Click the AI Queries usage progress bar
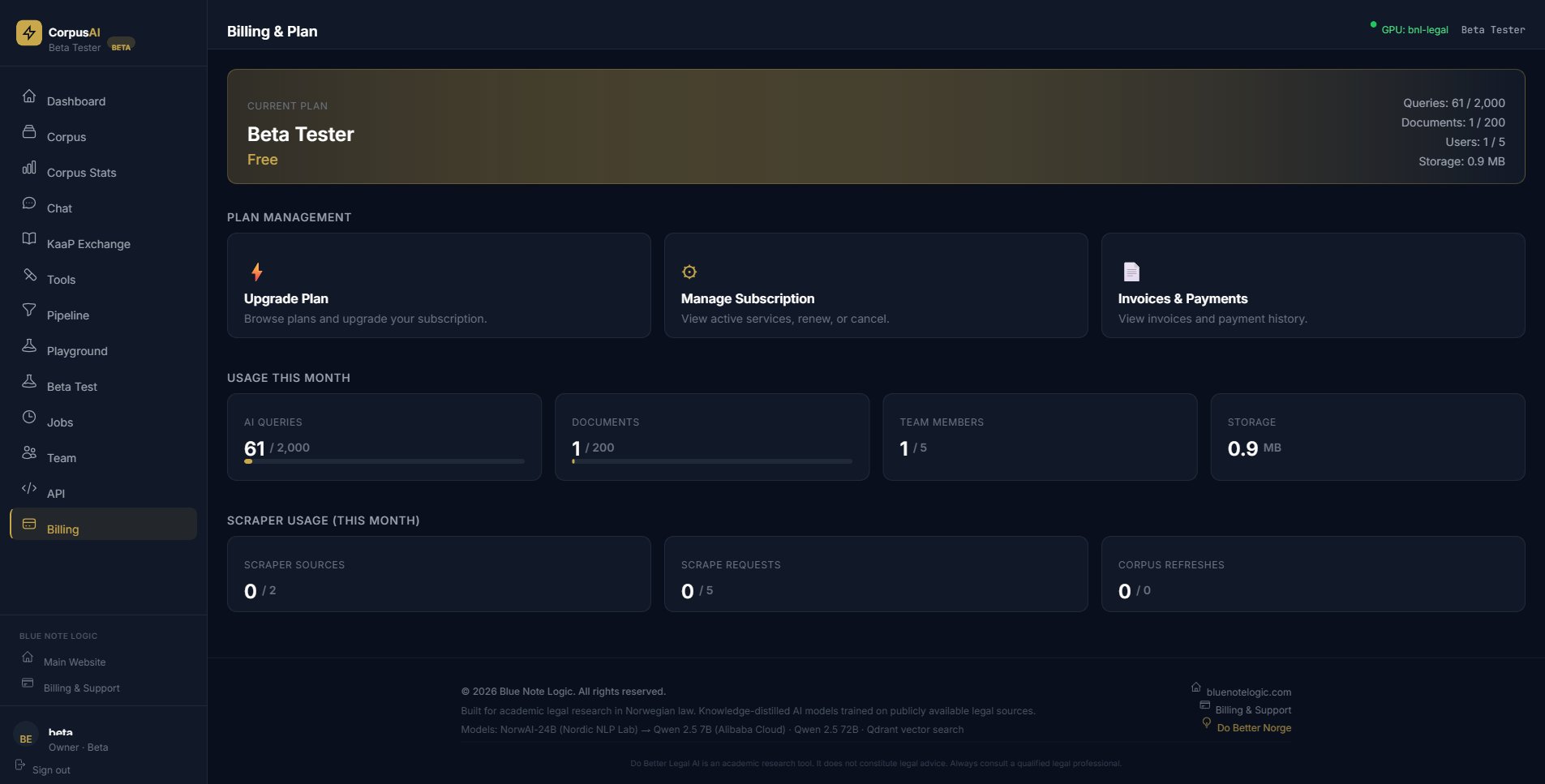Image resolution: width=1545 pixels, height=784 pixels. click(x=384, y=461)
